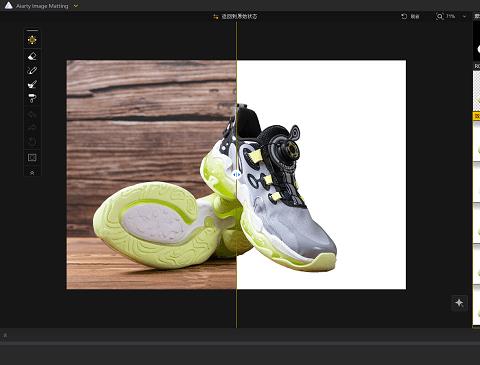This screenshot has height=365, width=480.
Task: Select the Dodge brush with tray tool
Action: pyautogui.click(x=32, y=84)
